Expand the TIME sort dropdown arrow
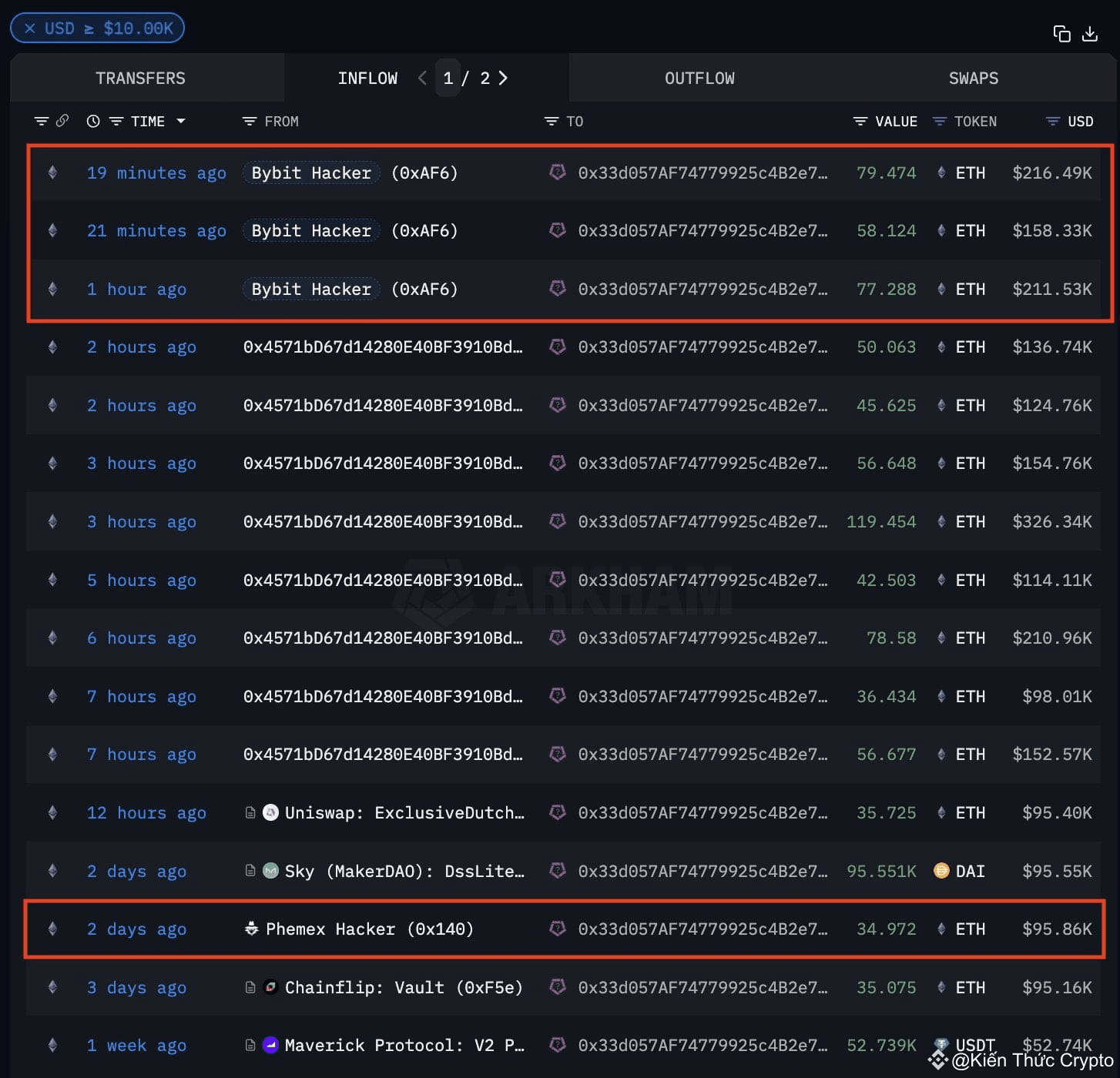 [x=181, y=121]
